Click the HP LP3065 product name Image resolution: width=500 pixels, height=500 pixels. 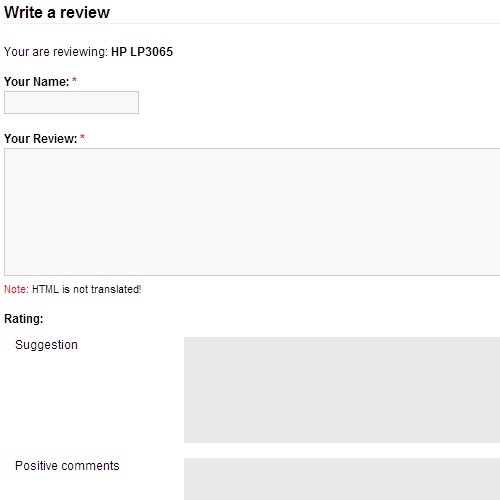pos(142,52)
